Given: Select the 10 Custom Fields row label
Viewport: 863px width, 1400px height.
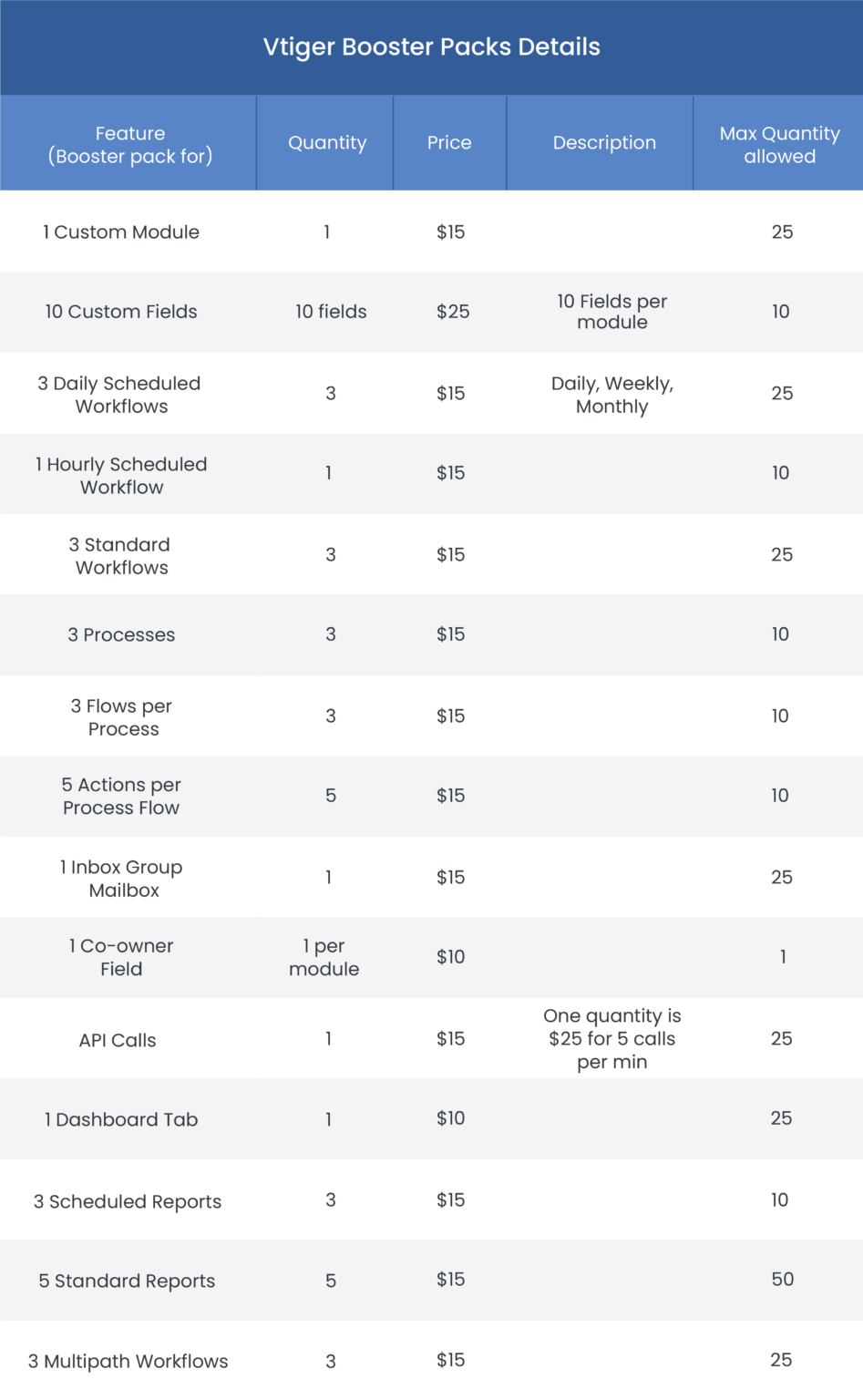Looking at the screenshot, I should click(x=121, y=312).
